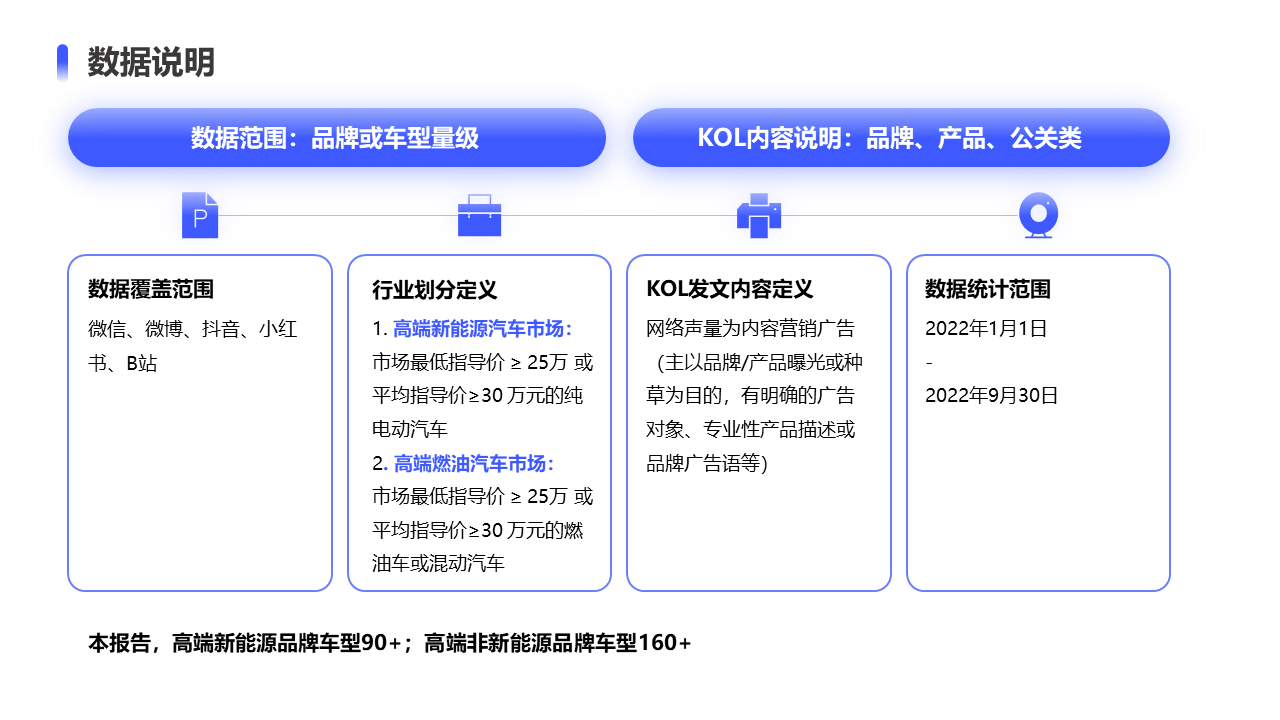The height and width of the screenshot is (720, 1280).
Task: Click the line 网络声量为内容营销广告
Action: (751, 329)
